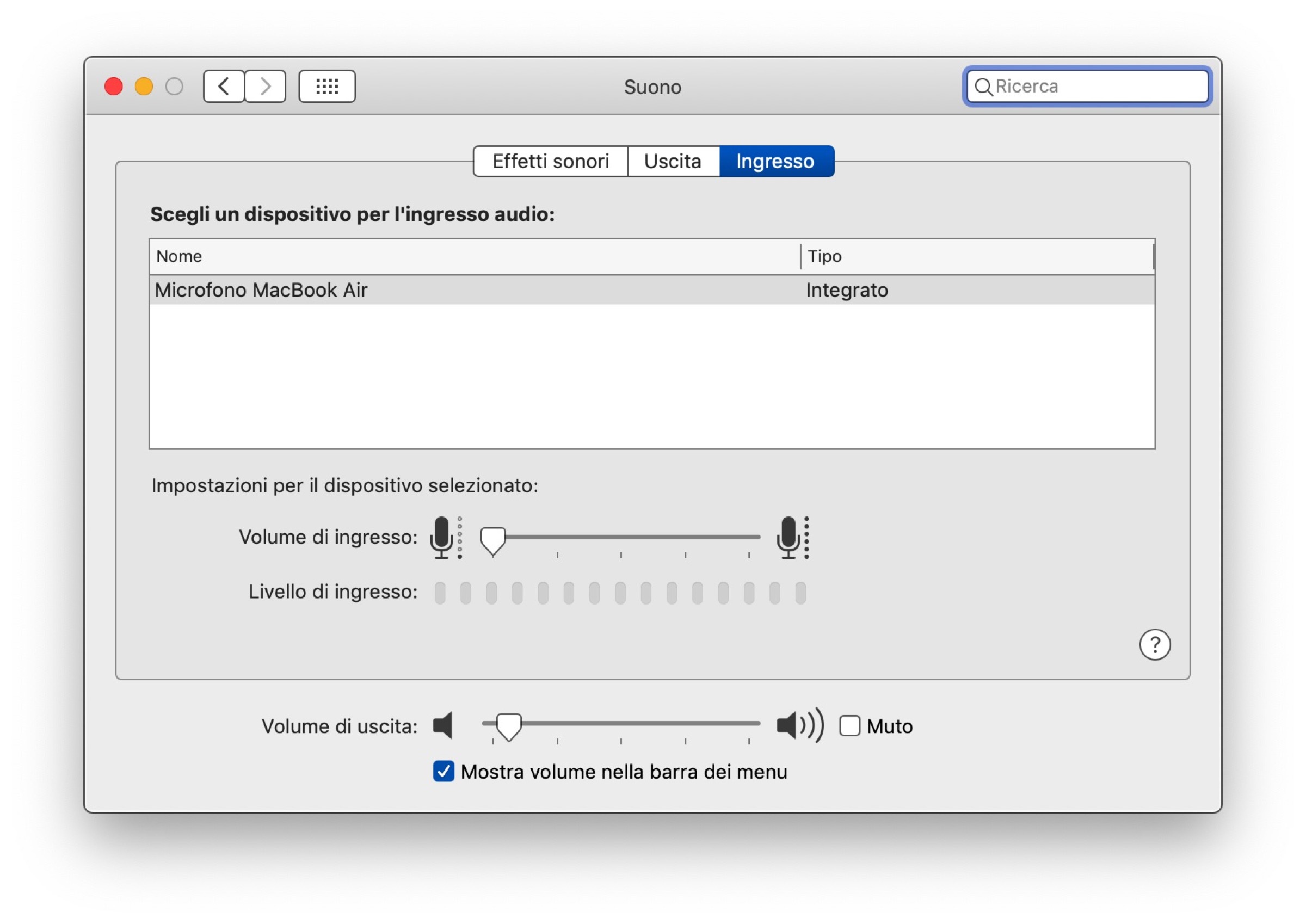Click the Nome column header
1306x924 pixels.
[178, 256]
